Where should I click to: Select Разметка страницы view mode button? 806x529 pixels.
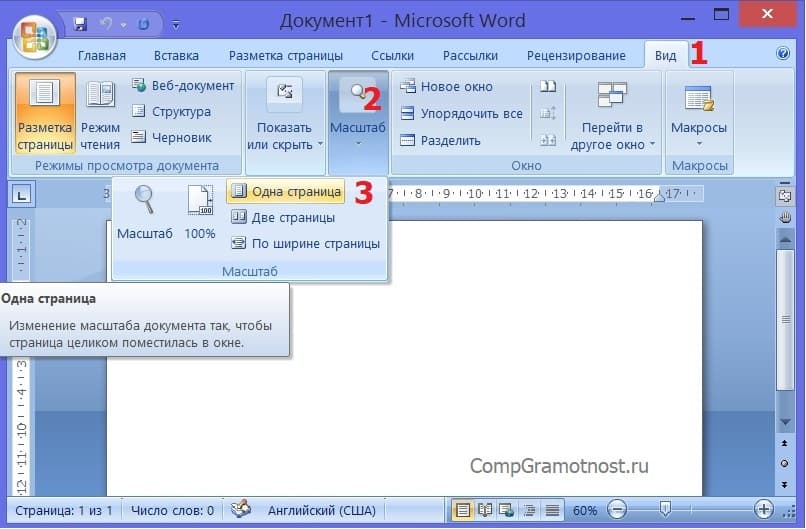pyautogui.click(x=45, y=113)
